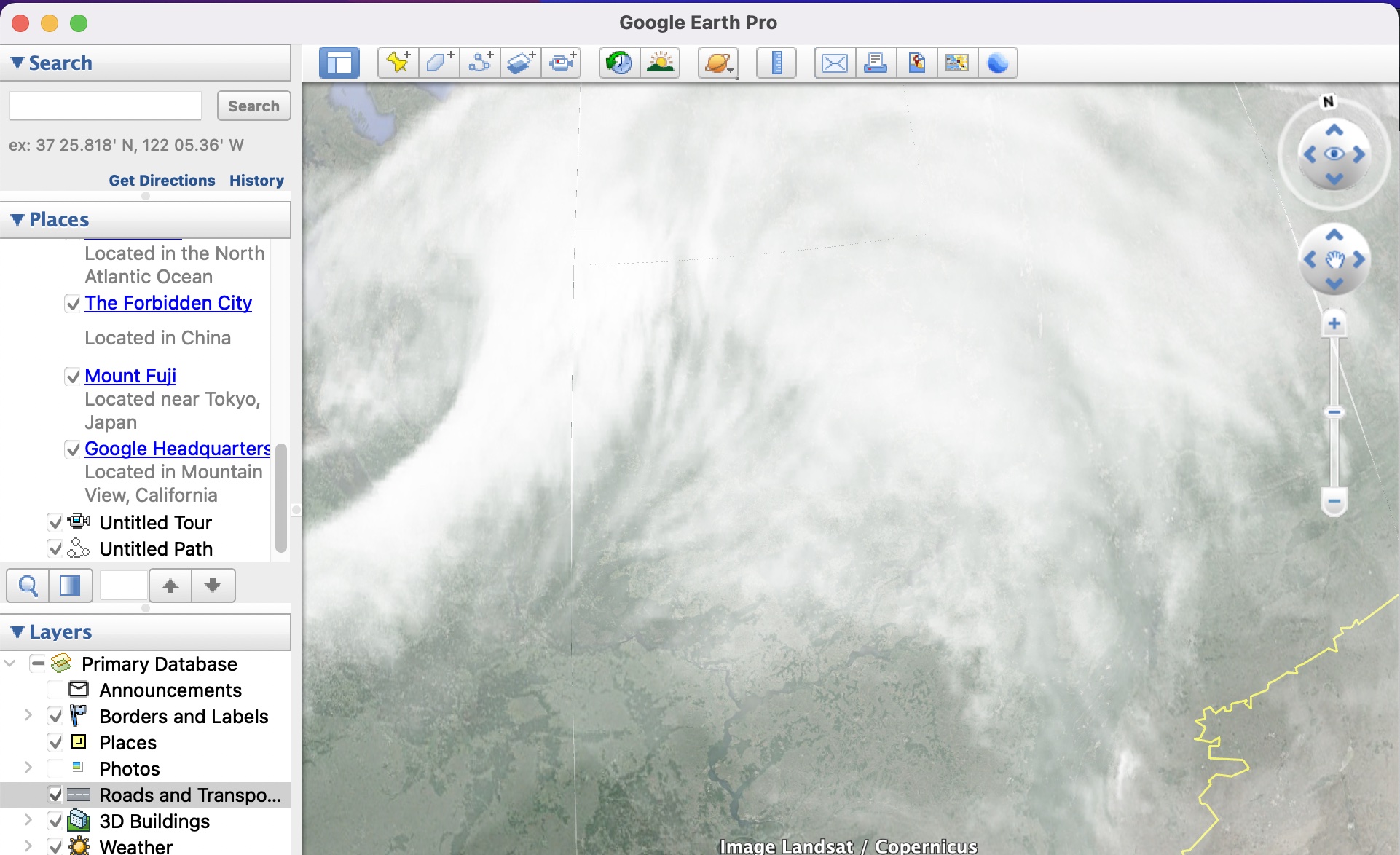The image size is (1400, 855).
Task: Focus the search text field
Action: (106, 106)
